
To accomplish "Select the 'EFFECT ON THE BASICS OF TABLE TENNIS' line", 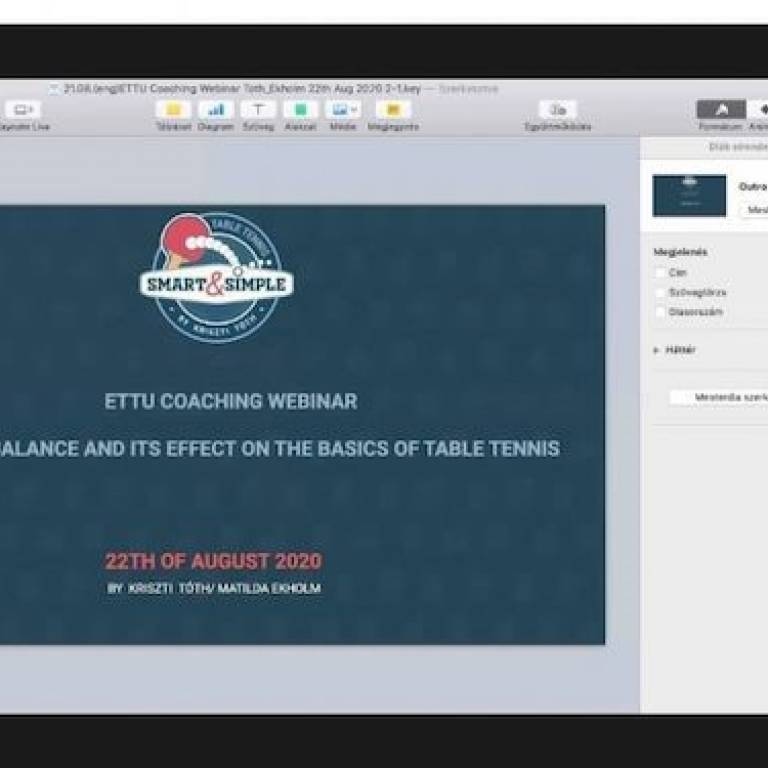I will coord(363,449).
